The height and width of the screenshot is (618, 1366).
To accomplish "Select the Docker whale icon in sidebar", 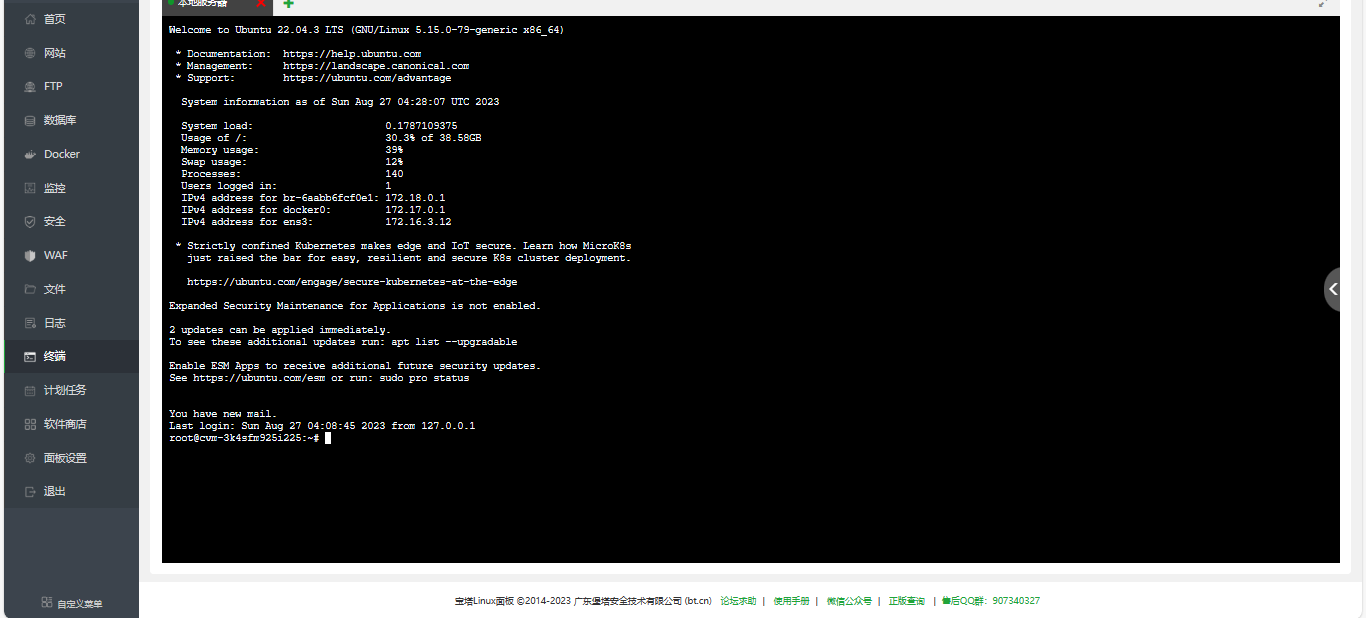I will (x=30, y=155).
